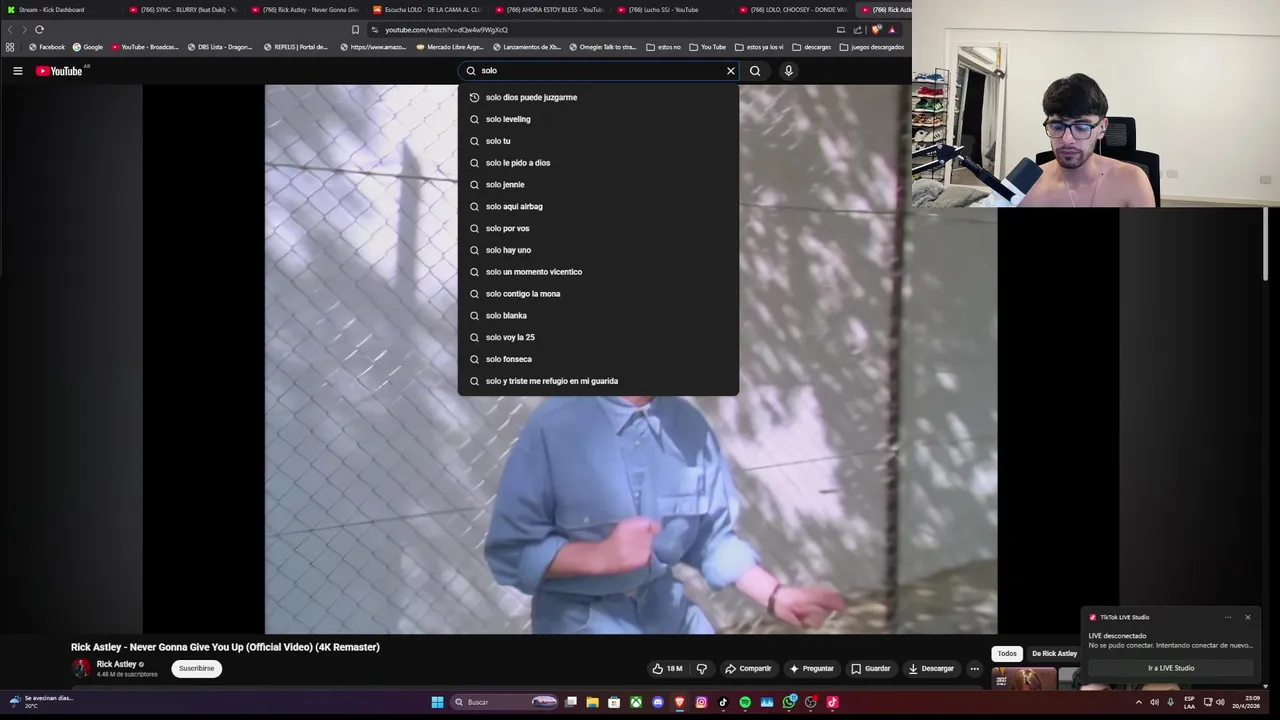Bookmark this page with the bookmark icon
1280x720 pixels.
click(x=355, y=30)
